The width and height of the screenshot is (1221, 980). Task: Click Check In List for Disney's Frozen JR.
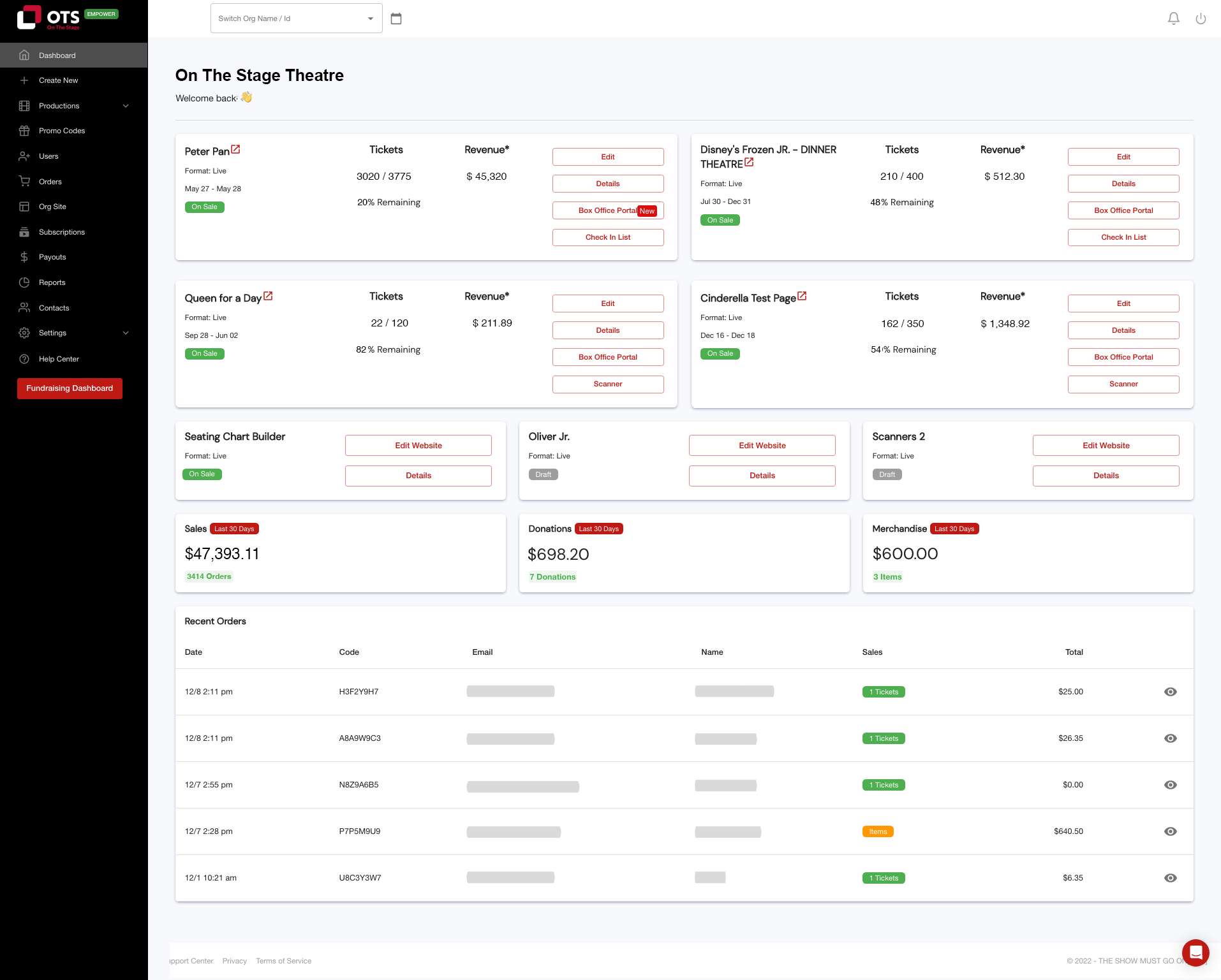tap(1123, 237)
